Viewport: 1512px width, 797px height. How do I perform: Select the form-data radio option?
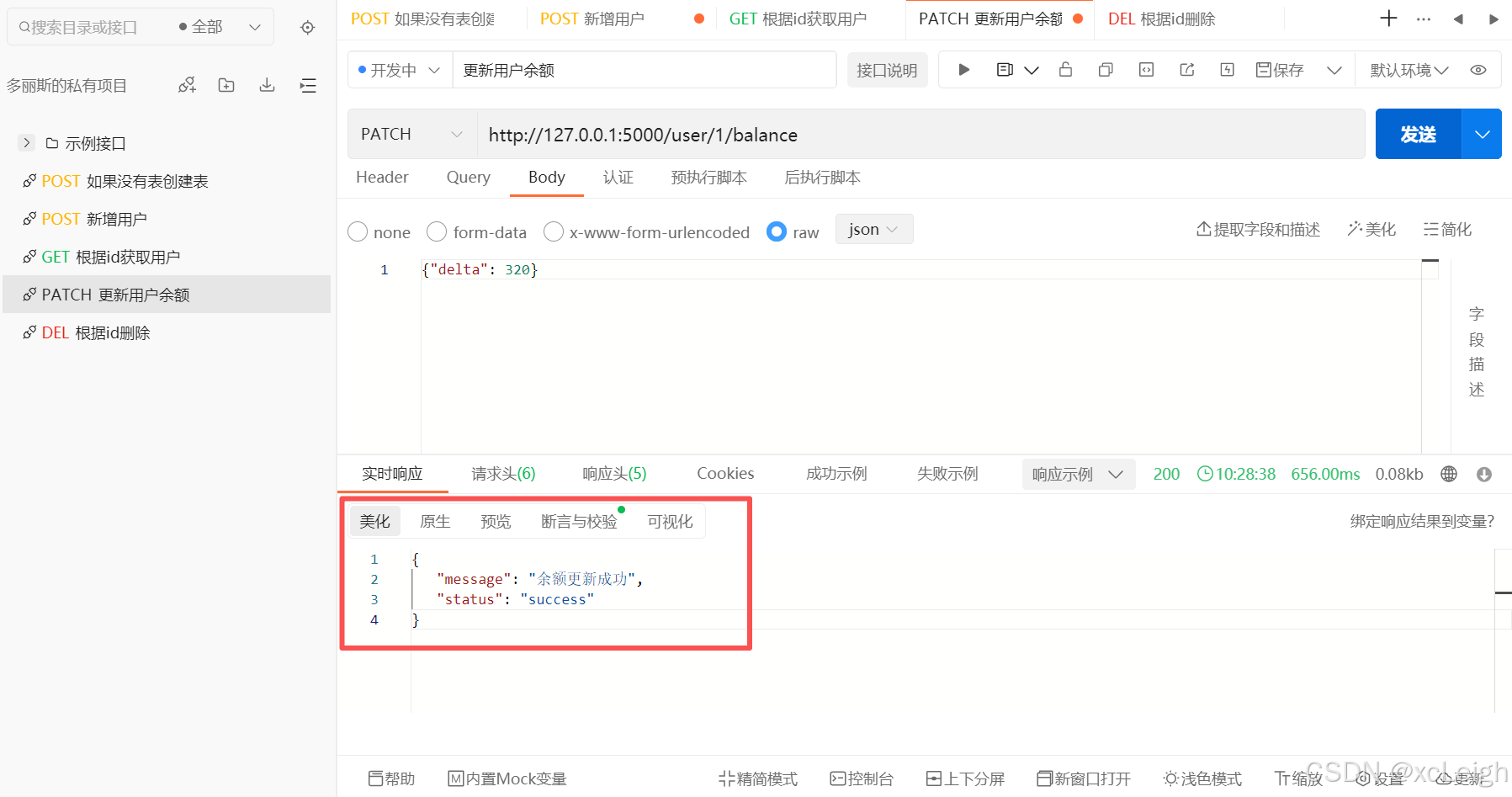(x=437, y=232)
